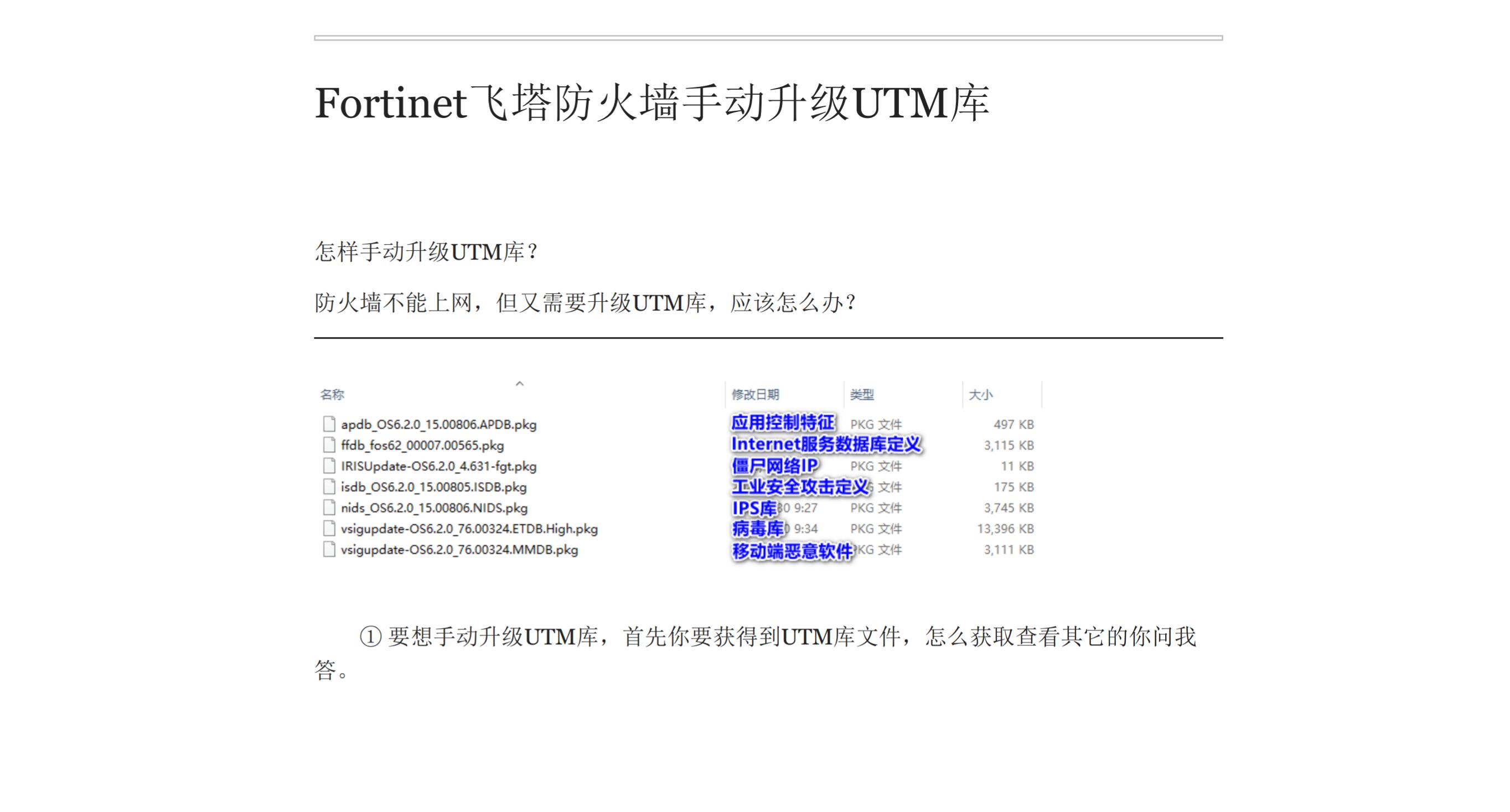This screenshot has width=1510, height=812.
Task: Click the 9:27 modified time in the nids row
Action: pos(805,508)
